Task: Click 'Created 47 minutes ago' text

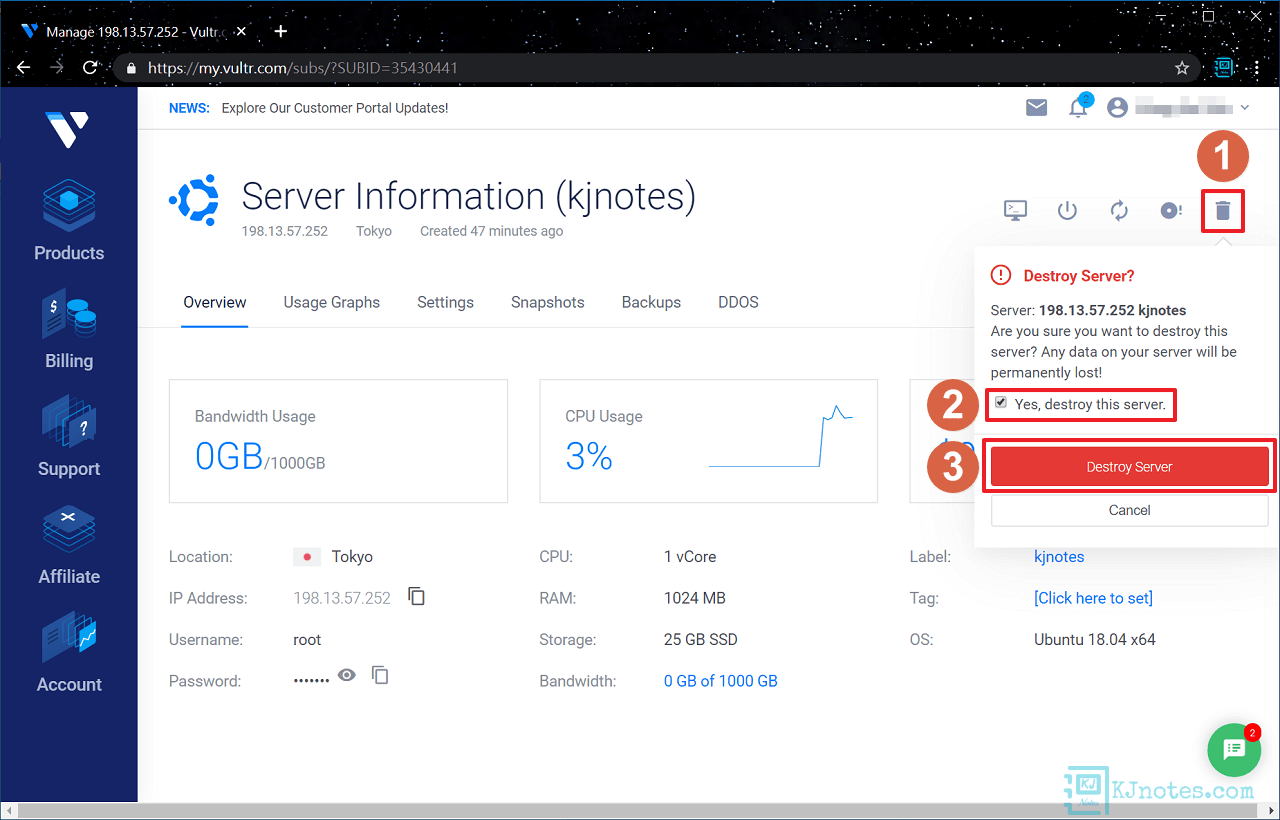Action: (491, 231)
